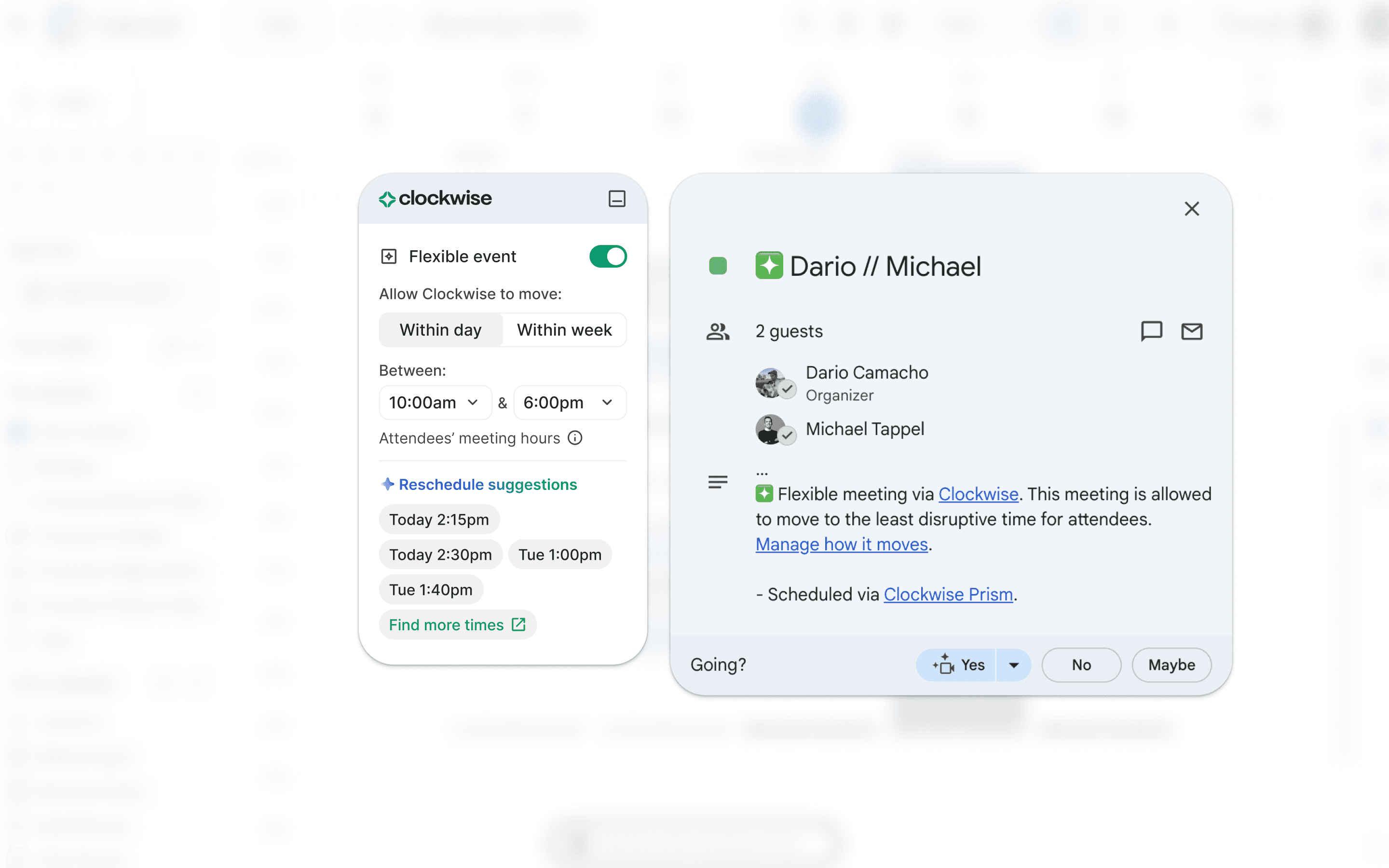Follow the Manage how it moves link
This screenshot has height=868, width=1389.
842,544
